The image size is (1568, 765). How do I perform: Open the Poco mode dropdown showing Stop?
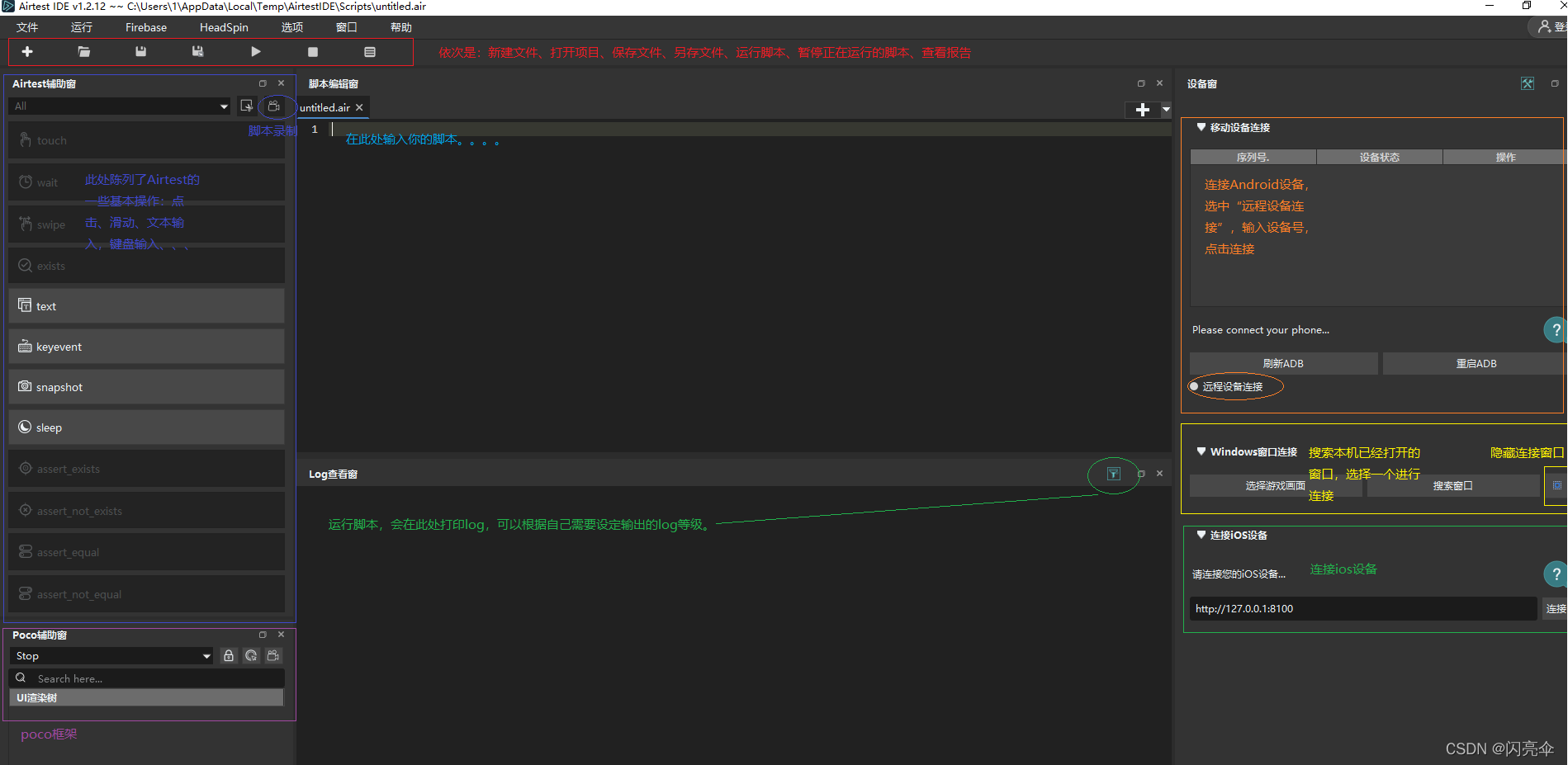pyautogui.click(x=111, y=655)
